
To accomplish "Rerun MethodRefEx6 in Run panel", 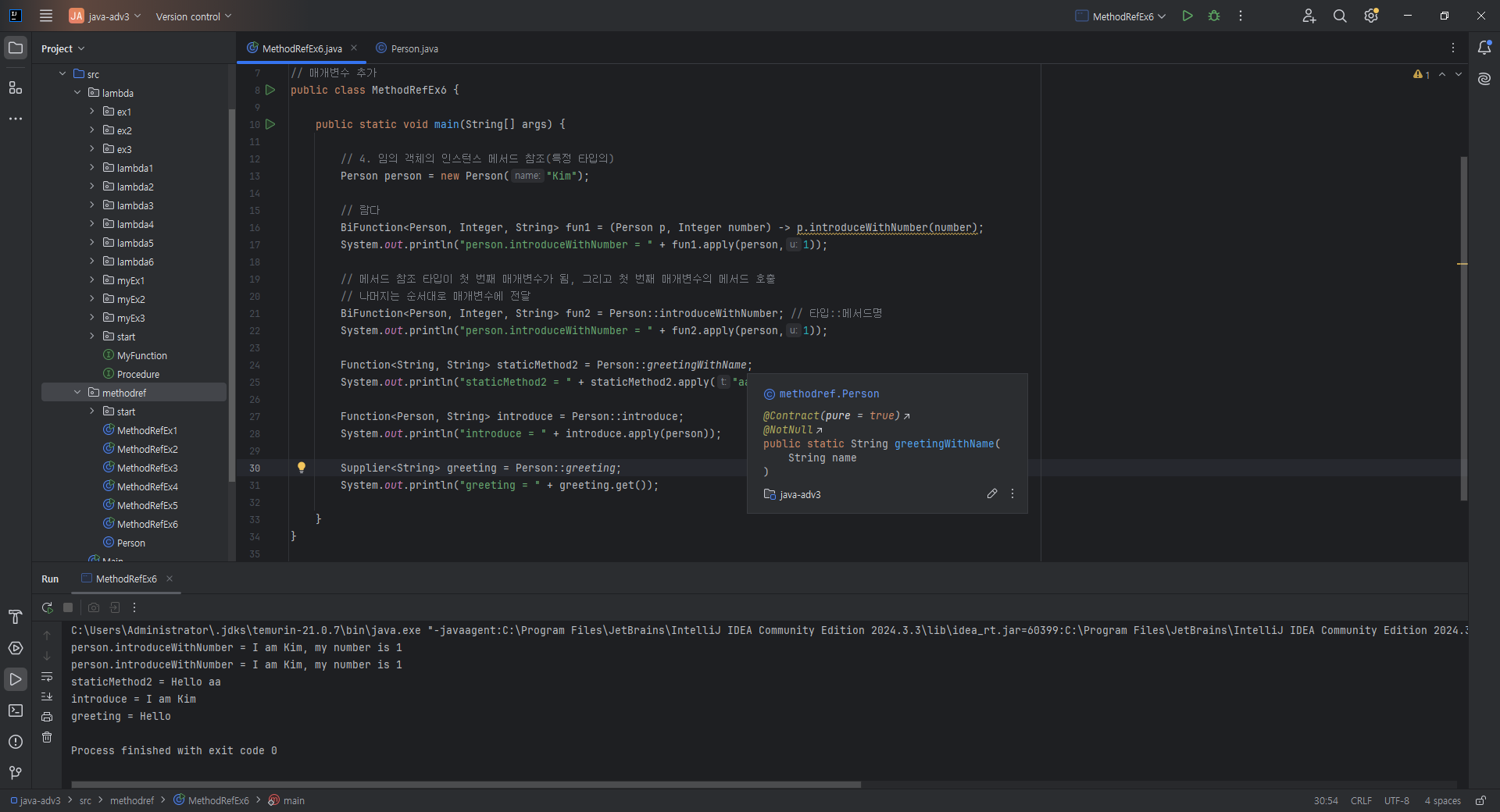I will point(48,607).
